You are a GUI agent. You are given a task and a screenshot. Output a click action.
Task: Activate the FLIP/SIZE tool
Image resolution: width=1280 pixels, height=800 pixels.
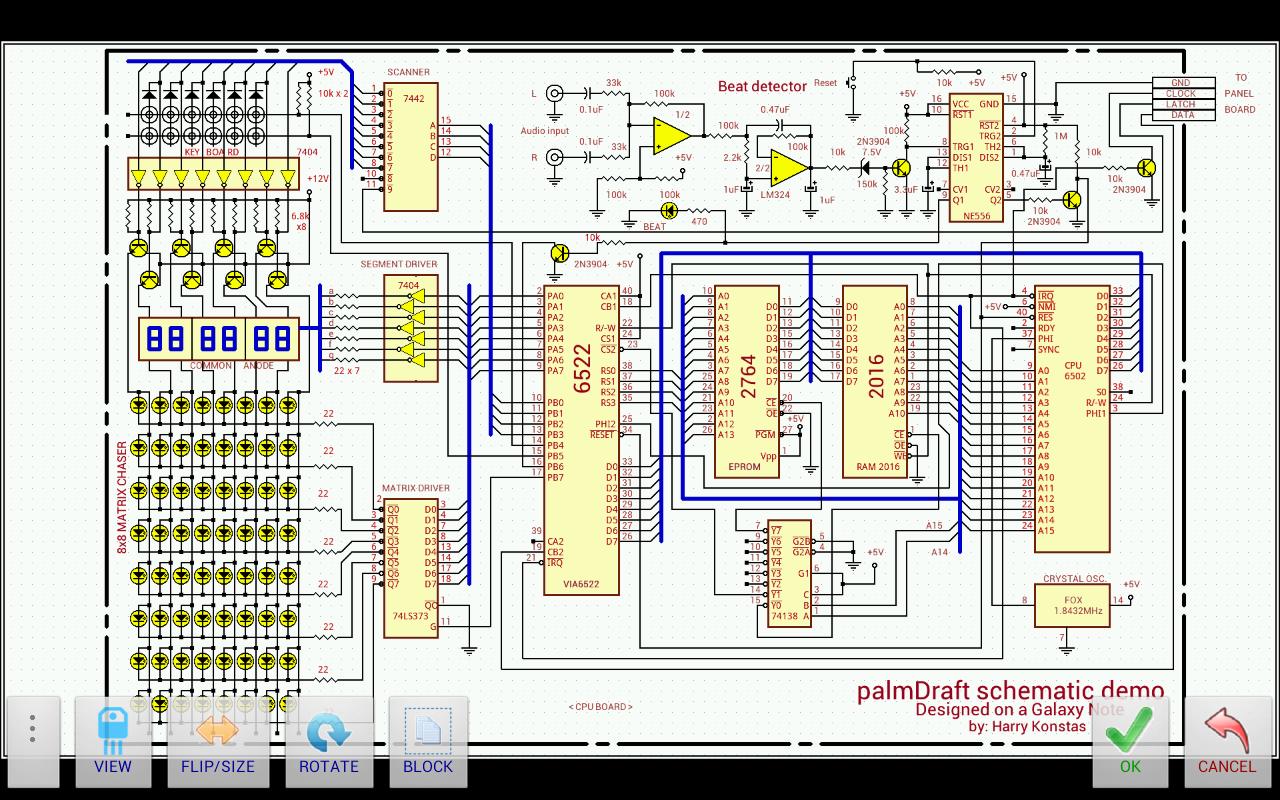218,740
